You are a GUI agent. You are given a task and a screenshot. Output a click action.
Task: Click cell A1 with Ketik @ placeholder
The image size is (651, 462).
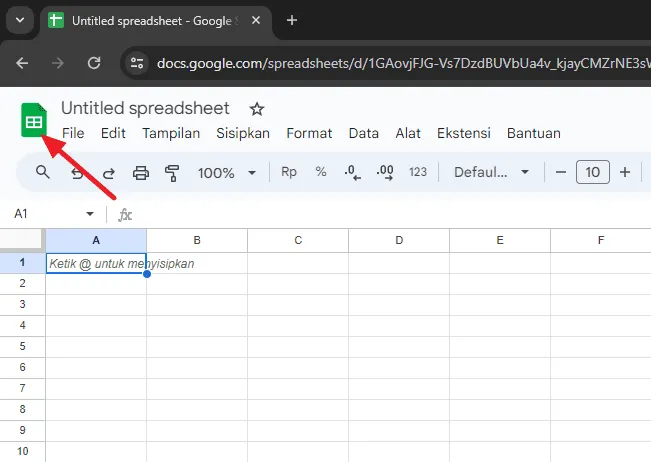[96, 263]
